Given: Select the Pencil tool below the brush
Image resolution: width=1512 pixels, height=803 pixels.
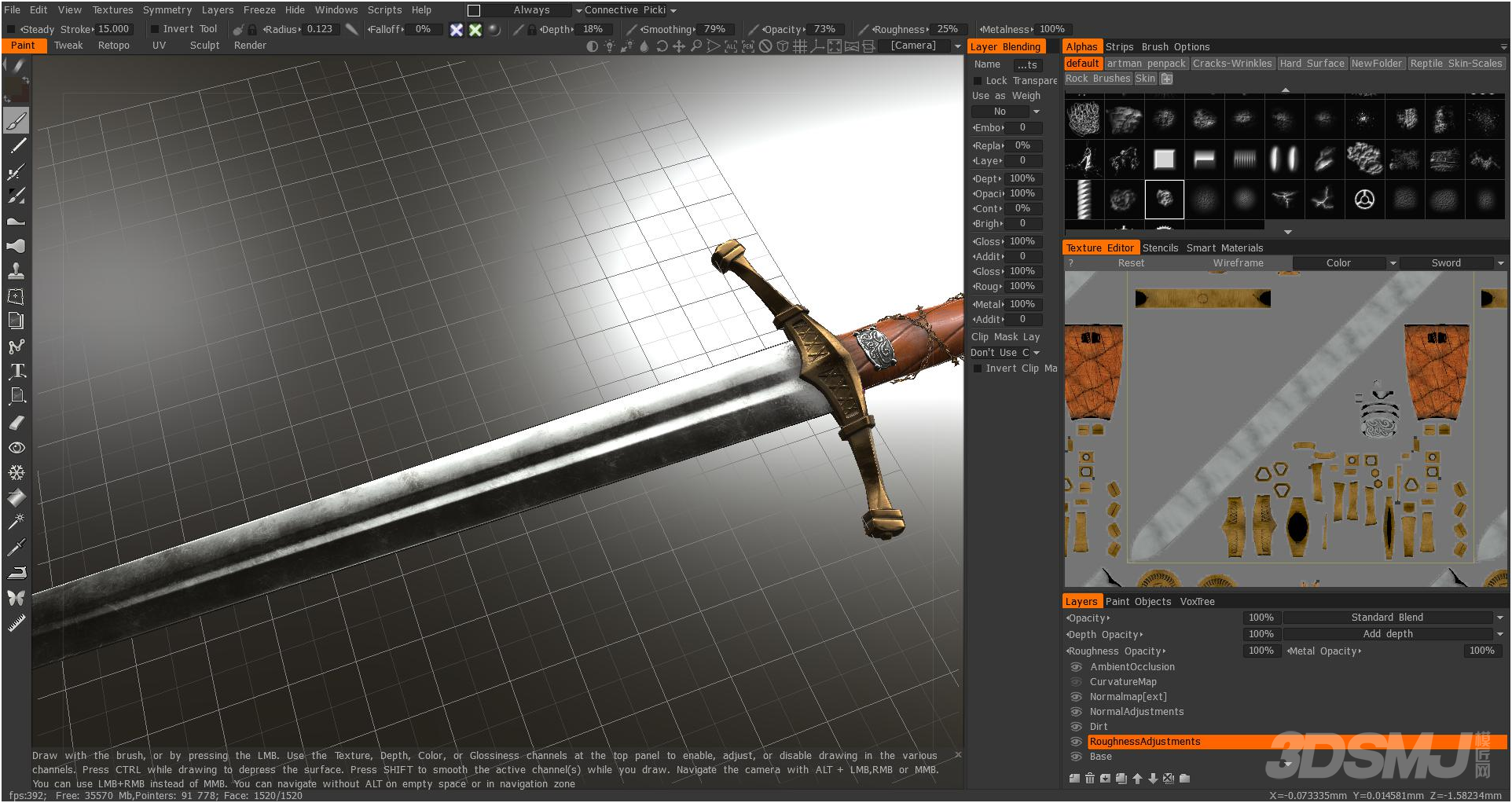Looking at the screenshot, I should 17,146.
